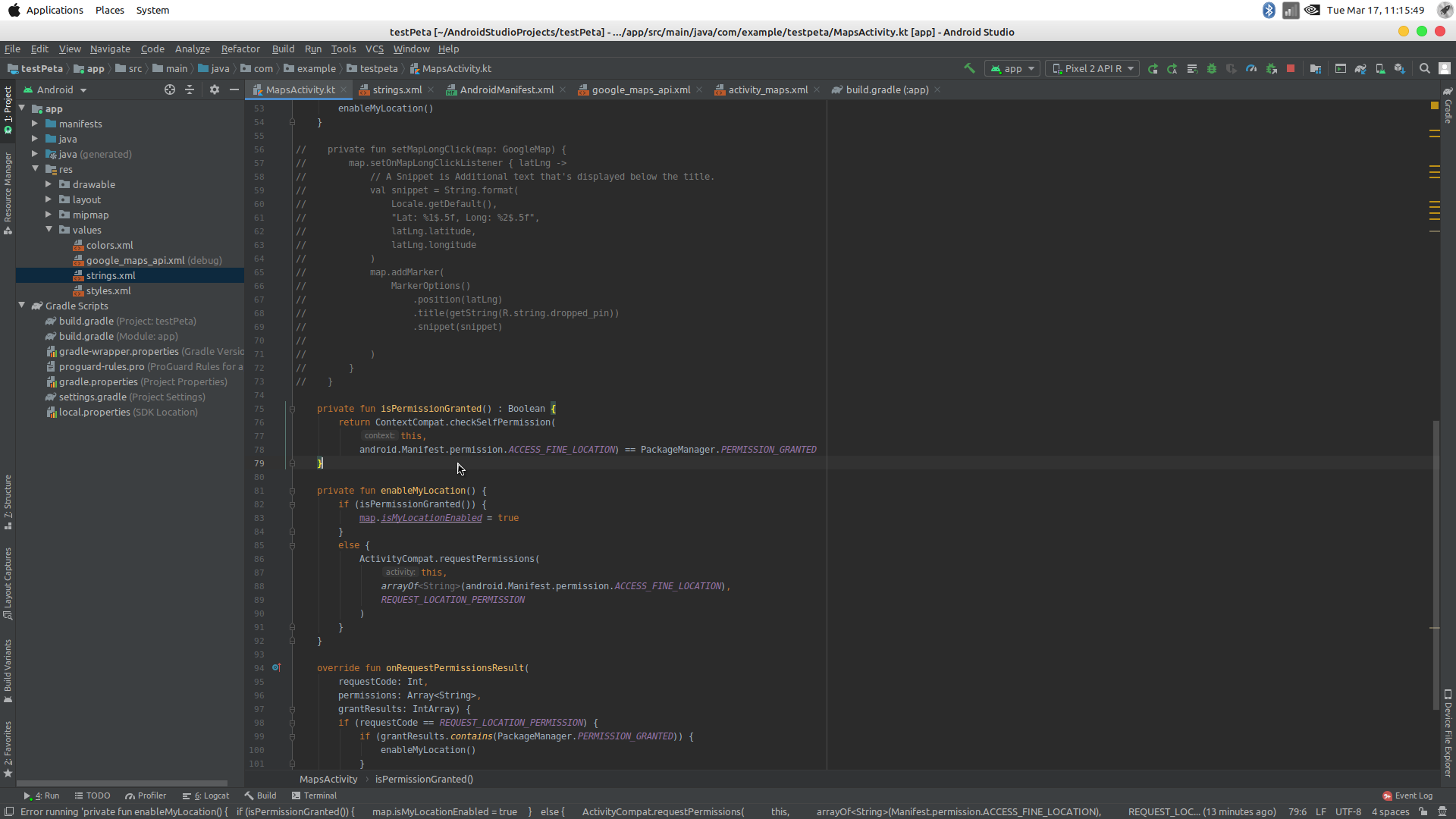Viewport: 1456px width, 819px height.
Task: Open the Profile app gauge icon
Action: pyautogui.click(x=1251, y=68)
